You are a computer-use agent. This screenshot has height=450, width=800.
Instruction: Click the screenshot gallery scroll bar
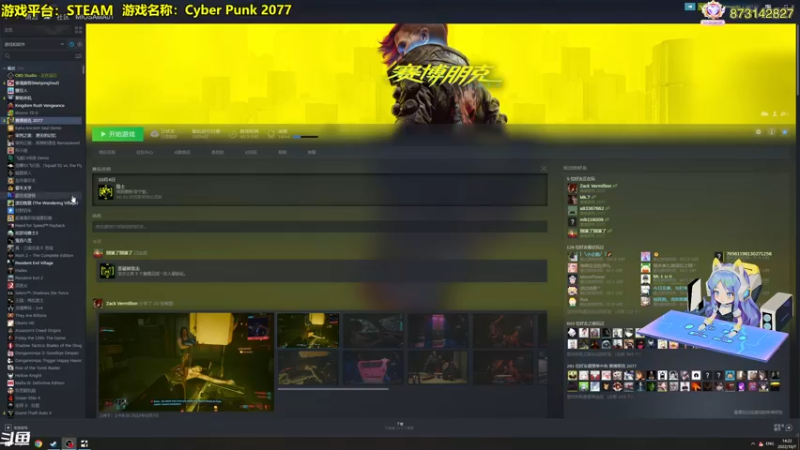click(333, 389)
